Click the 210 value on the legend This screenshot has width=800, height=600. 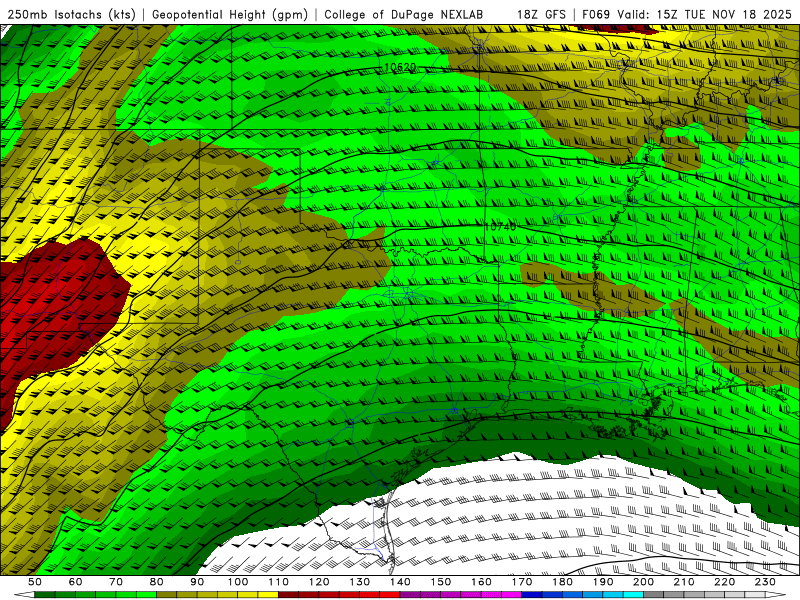(x=684, y=582)
